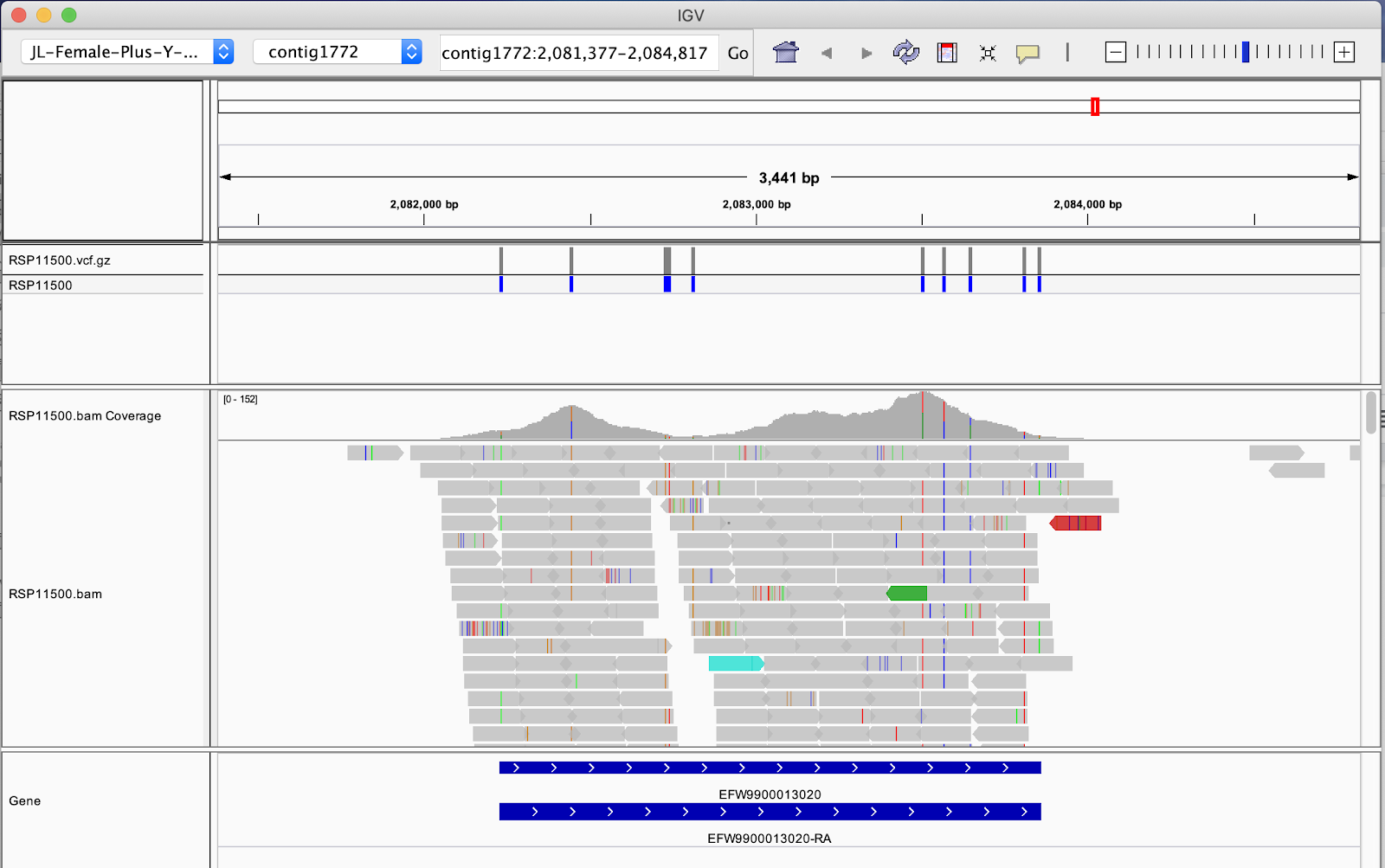This screenshot has height=868, width=1385.
Task: Toggle the popup behavior speech bubble
Action: pos(1027,54)
